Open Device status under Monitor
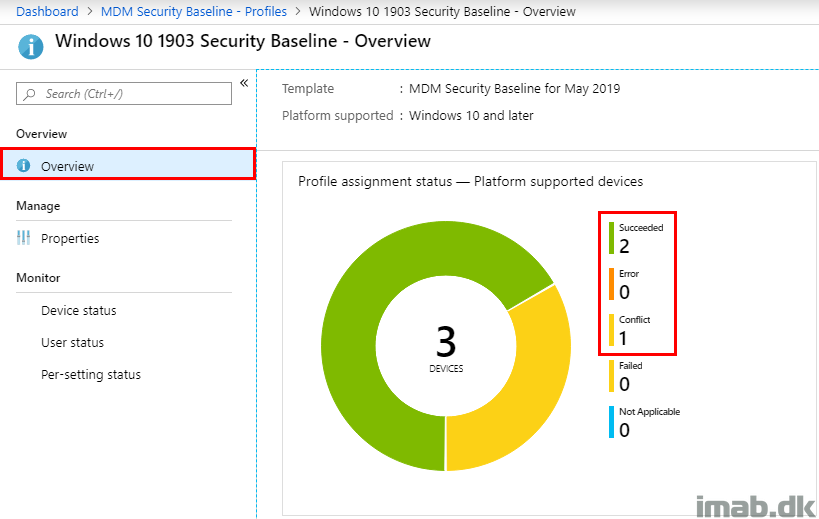 pos(79,311)
